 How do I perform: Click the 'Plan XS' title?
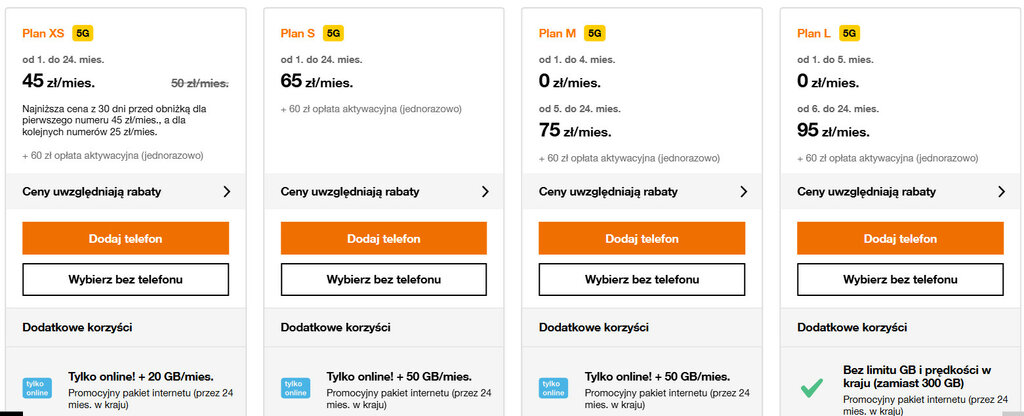click(x=43, y=33)
